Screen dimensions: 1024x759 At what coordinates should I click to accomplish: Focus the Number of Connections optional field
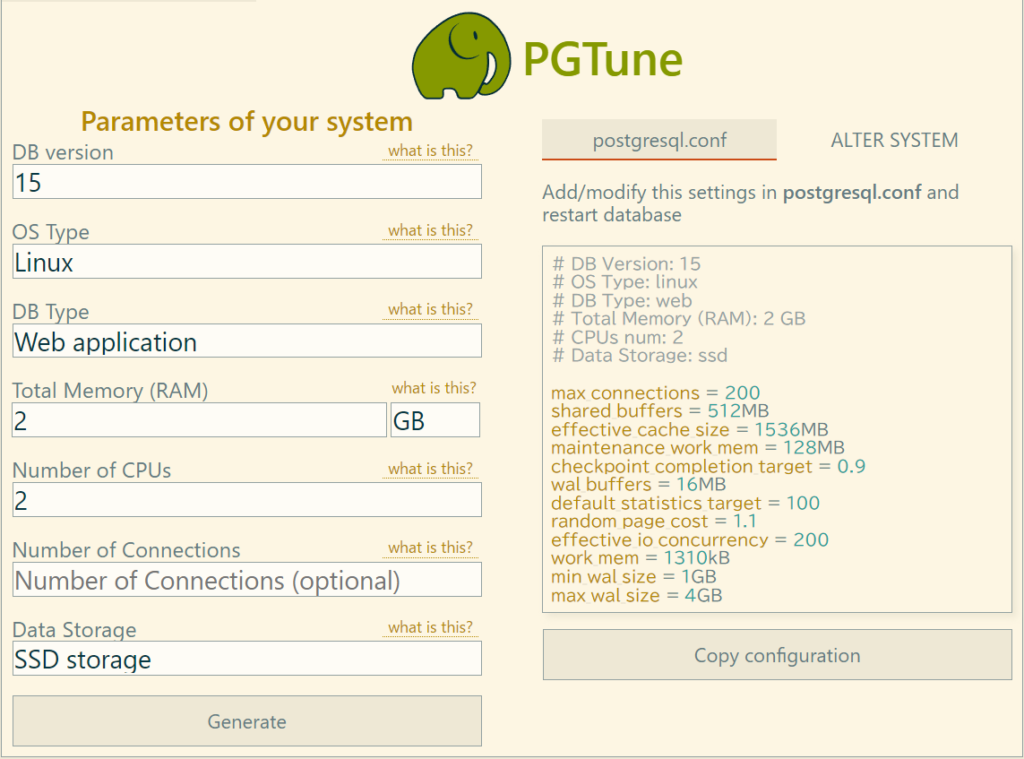pos(247,579)
